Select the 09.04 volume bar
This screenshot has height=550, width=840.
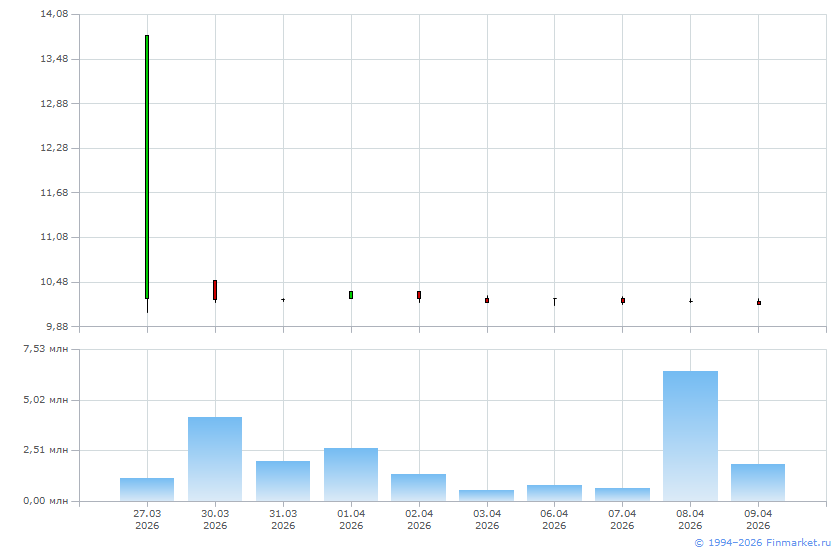click(x=758, y=482)
